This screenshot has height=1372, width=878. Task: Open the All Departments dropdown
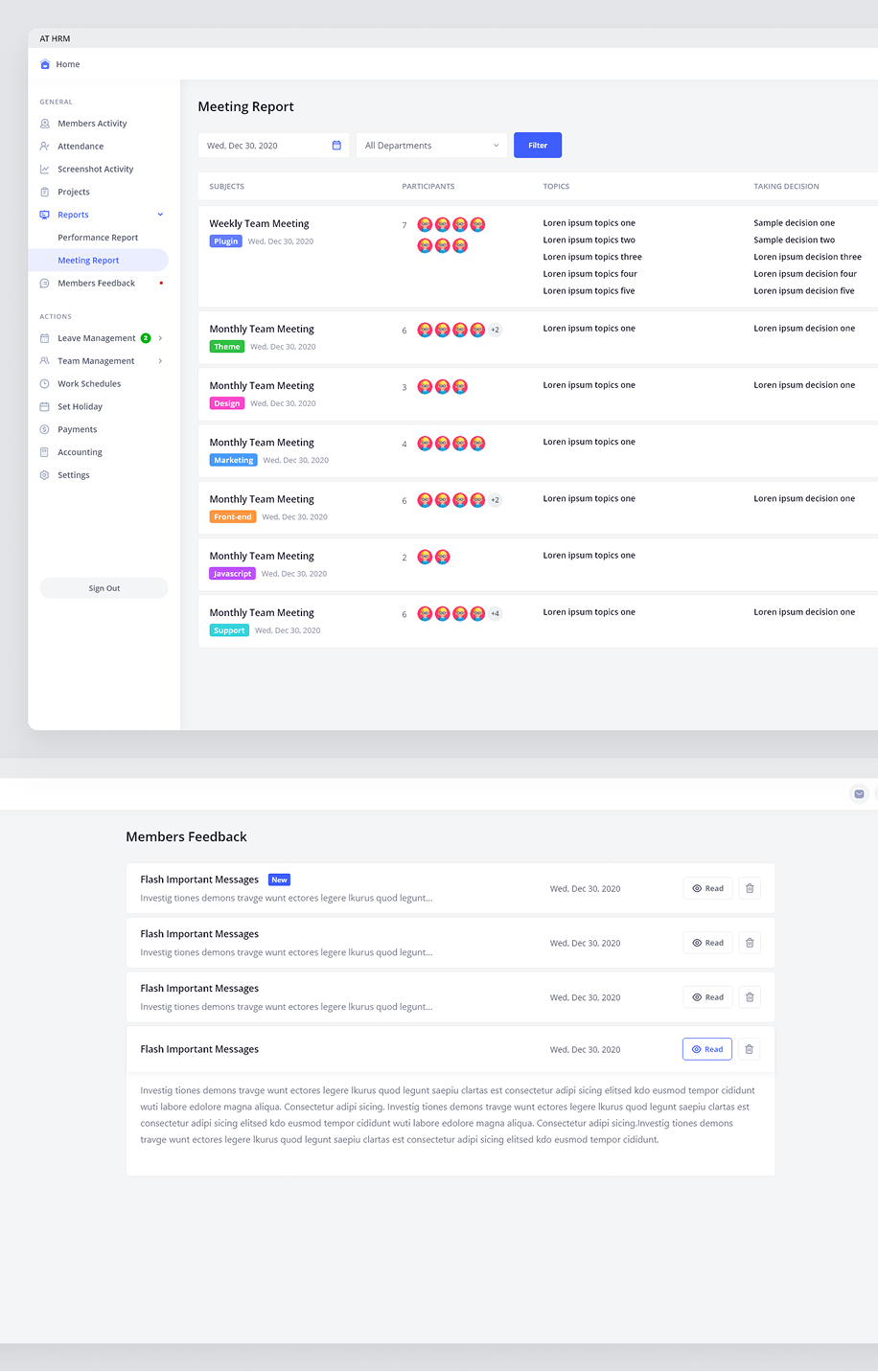(x=431, y=146)
